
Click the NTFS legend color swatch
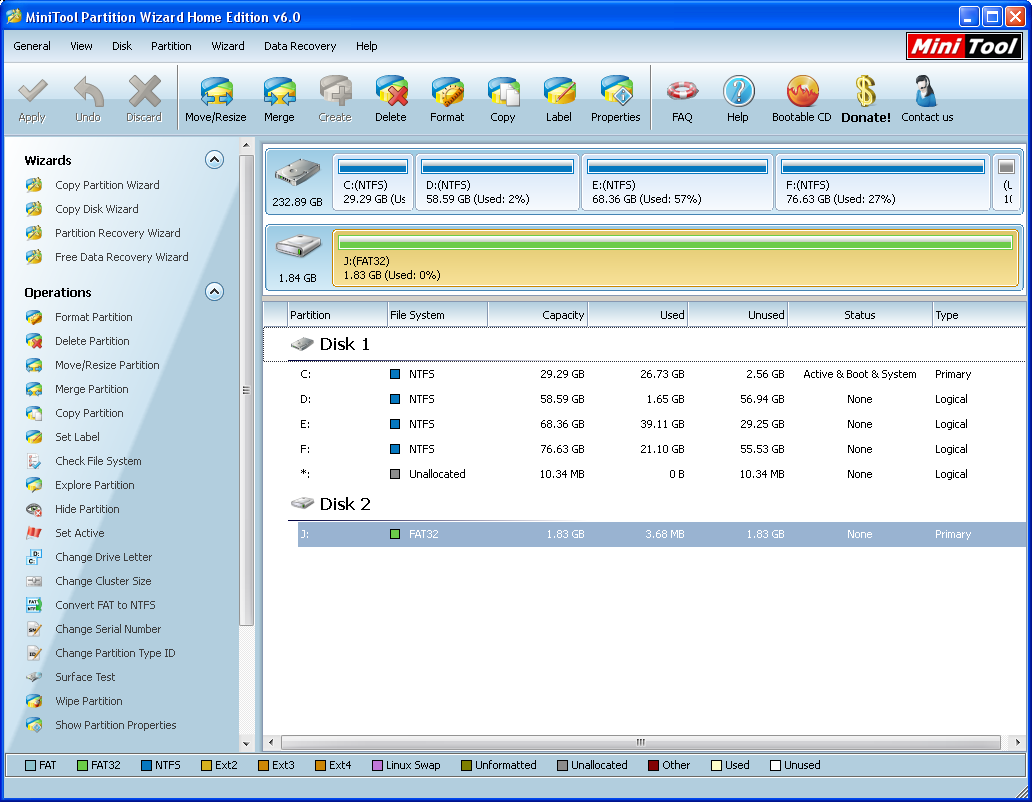coord(147,766)
